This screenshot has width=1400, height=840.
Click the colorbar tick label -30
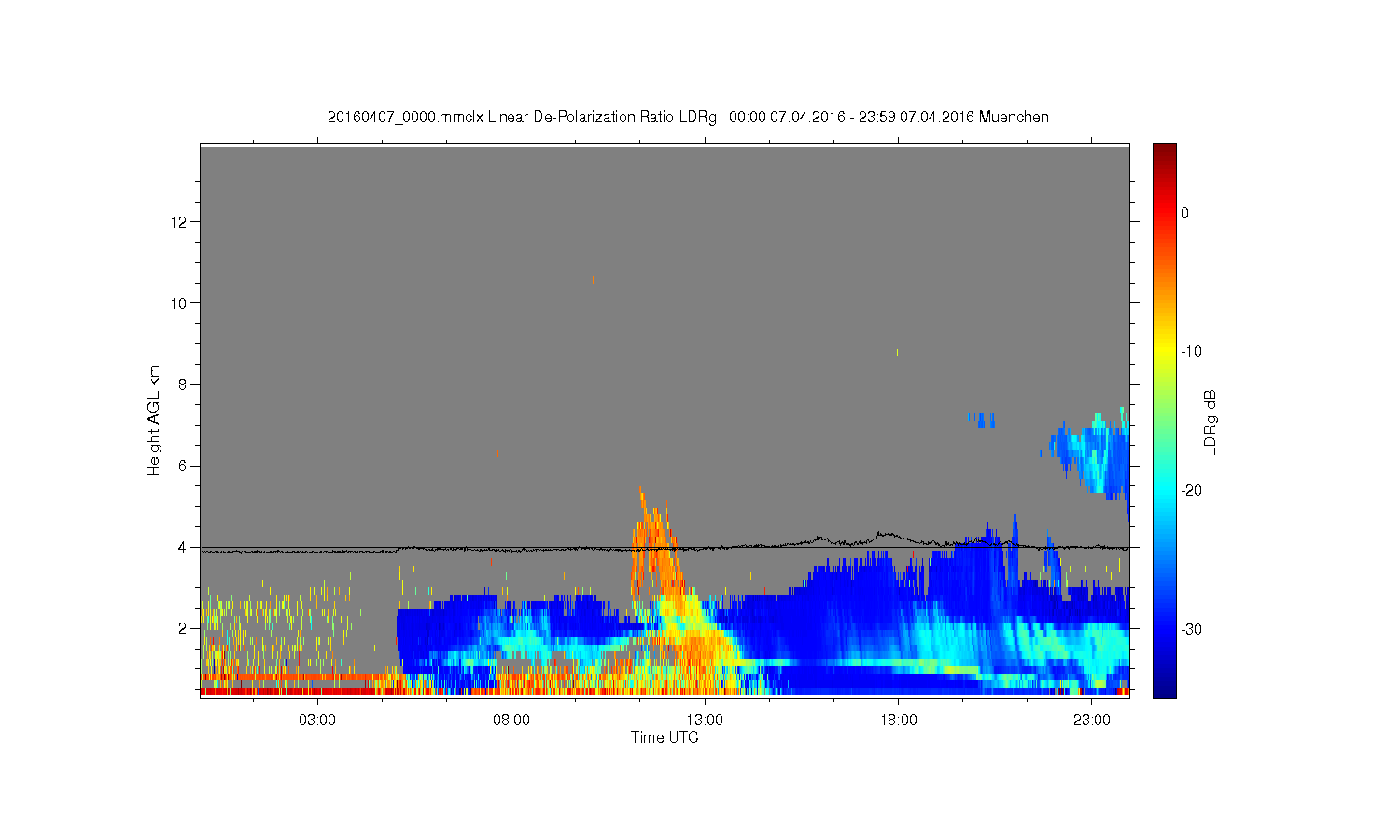point(1191,630)
